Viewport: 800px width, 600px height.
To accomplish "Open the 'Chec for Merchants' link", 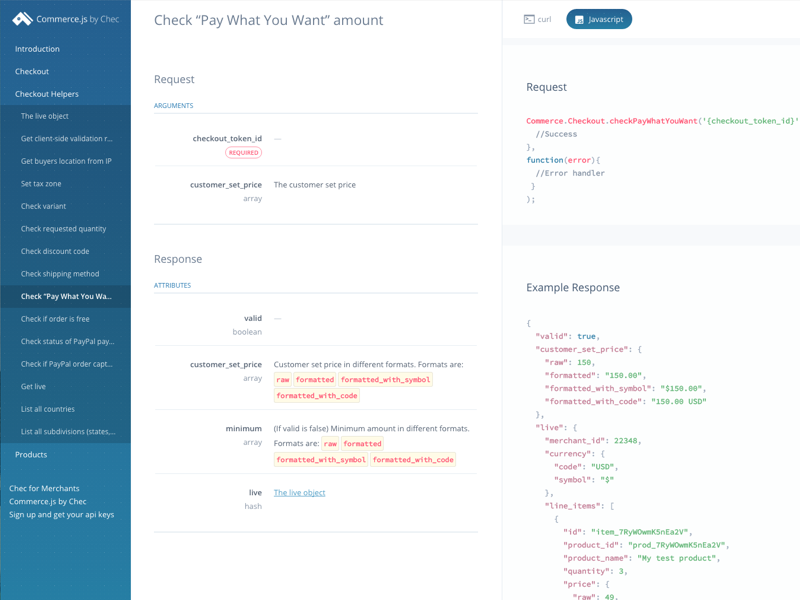I will (42, 488).
